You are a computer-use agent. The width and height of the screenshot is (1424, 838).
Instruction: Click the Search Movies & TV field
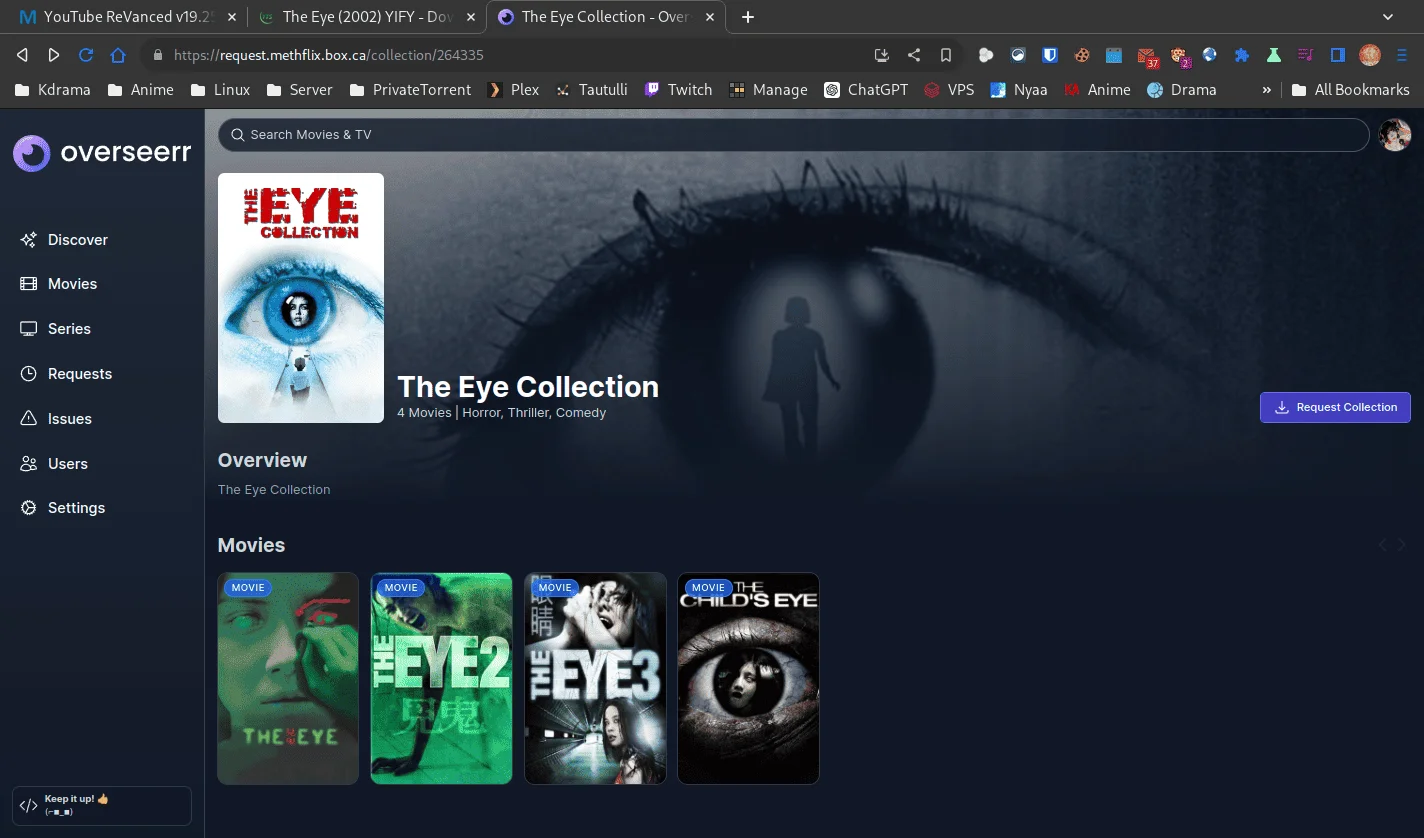click(793, 135)
